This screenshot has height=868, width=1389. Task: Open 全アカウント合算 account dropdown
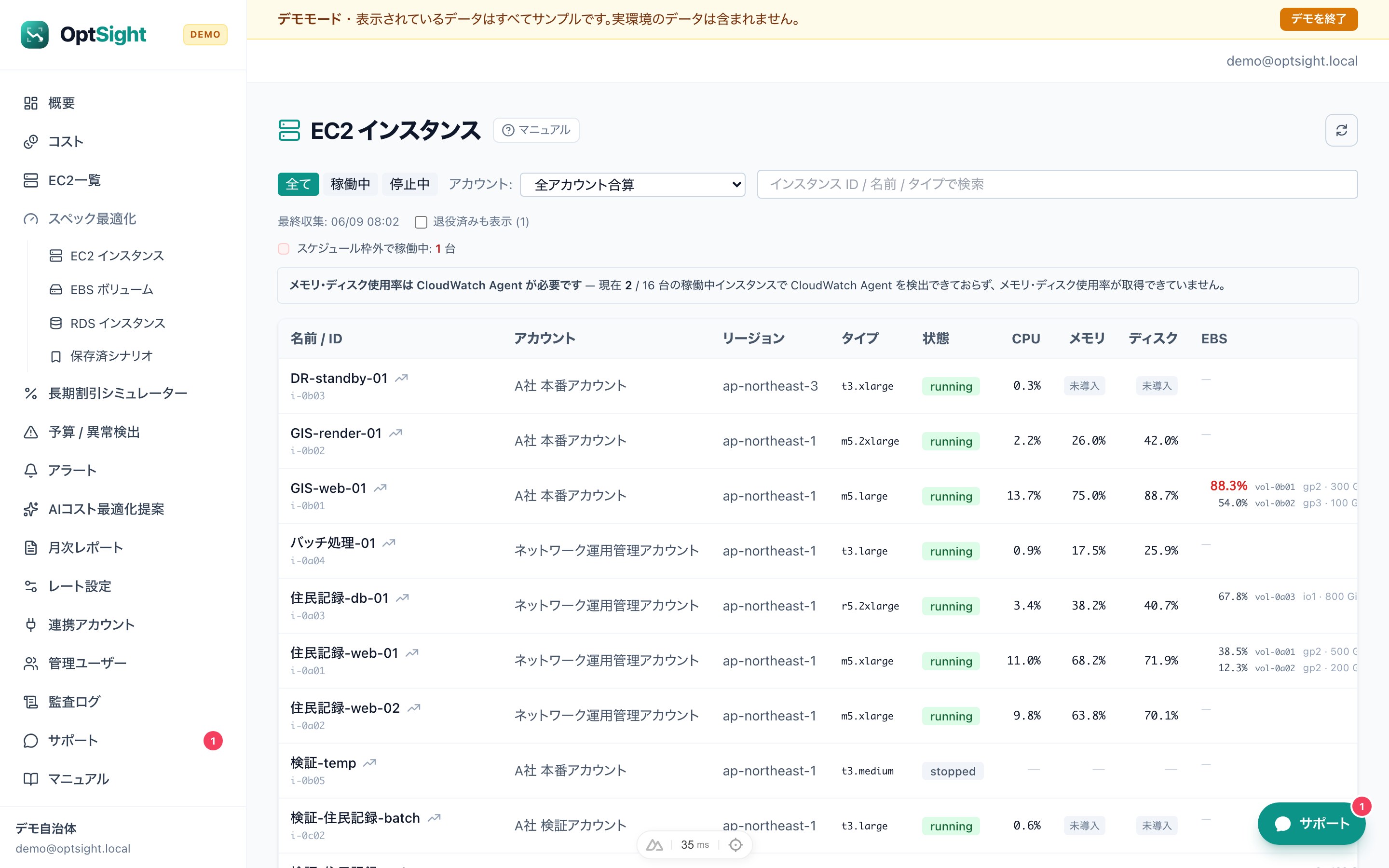click(632, 185)
